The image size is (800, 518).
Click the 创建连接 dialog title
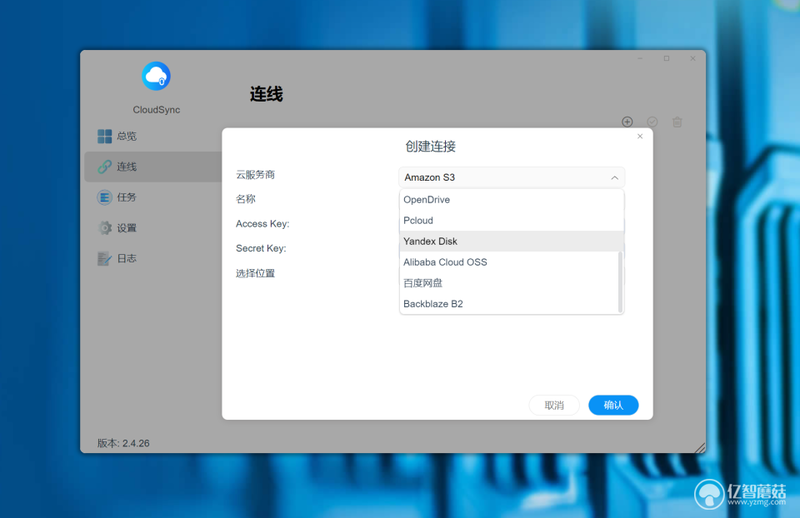tap(431, 146)
